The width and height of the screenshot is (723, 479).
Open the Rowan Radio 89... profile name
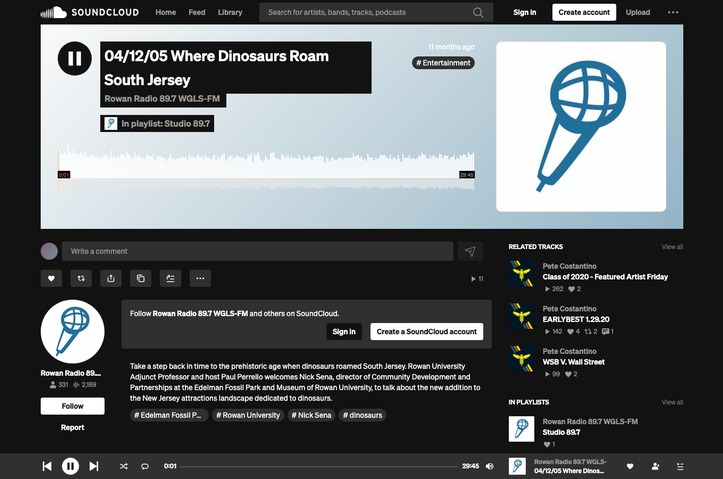click(x=71, y=373)
